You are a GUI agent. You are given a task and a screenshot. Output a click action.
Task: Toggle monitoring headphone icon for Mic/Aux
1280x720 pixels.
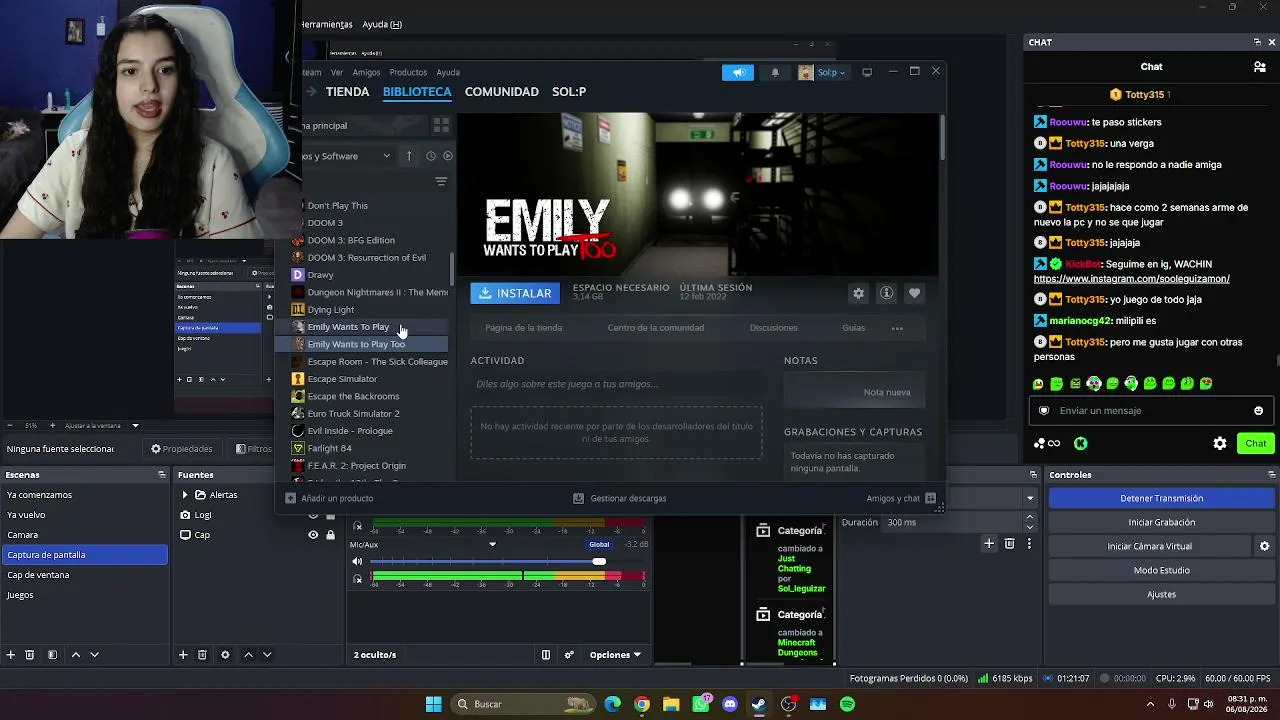click(x=357, y=578)
